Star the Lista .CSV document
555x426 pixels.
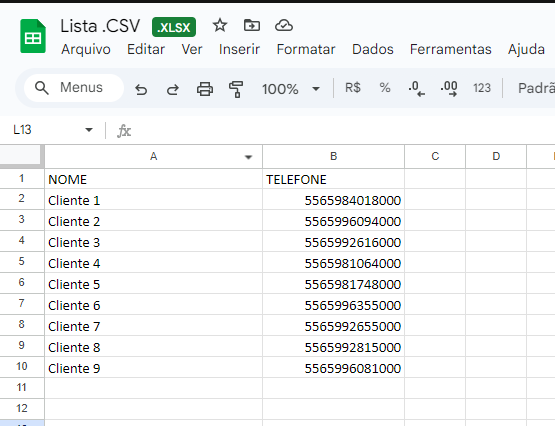220,25
